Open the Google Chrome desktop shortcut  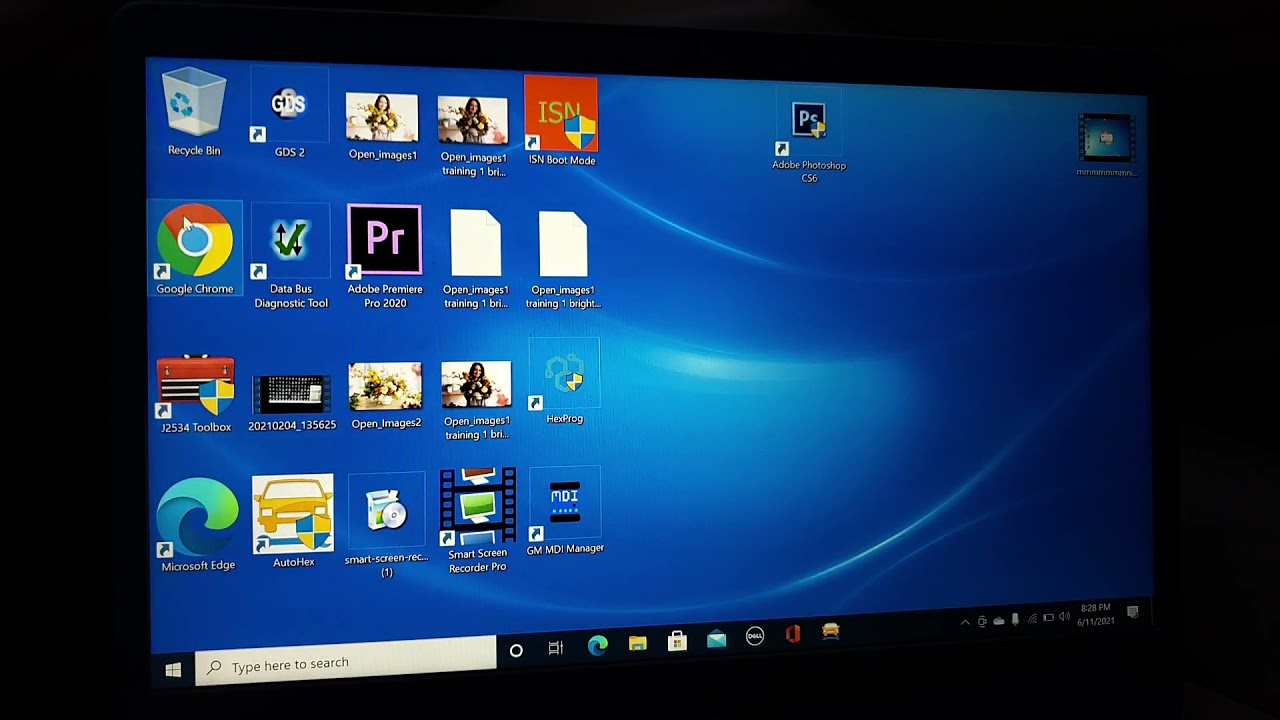pos(195,249)
